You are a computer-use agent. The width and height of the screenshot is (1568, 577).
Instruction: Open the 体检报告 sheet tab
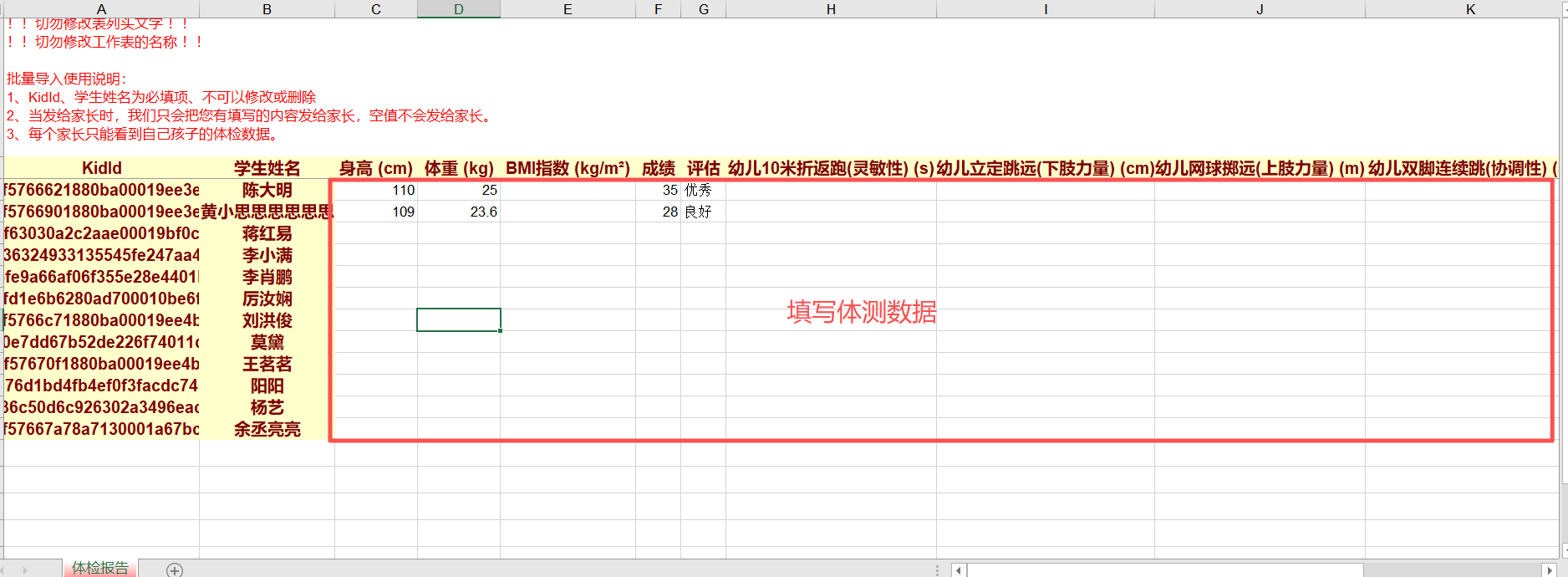pyautogui.click(x=100, y=569)
